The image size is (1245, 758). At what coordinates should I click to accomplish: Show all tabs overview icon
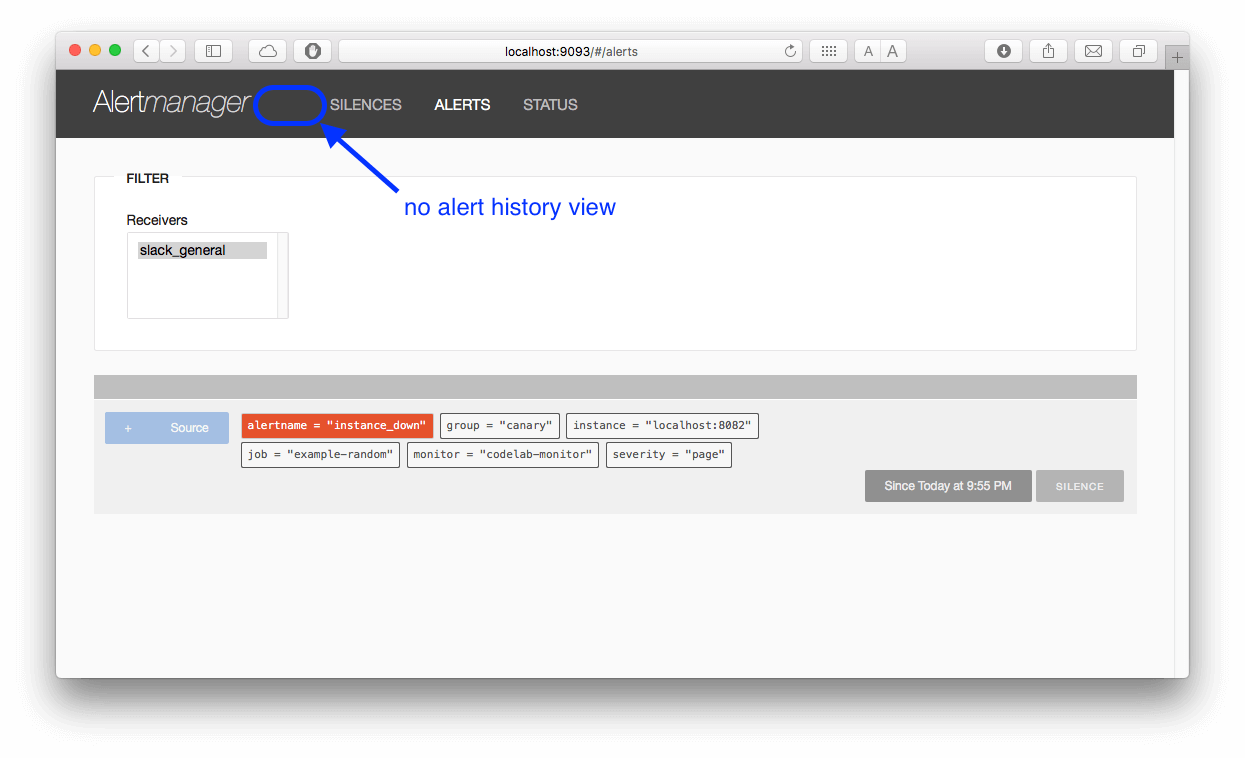[1139, 51]
